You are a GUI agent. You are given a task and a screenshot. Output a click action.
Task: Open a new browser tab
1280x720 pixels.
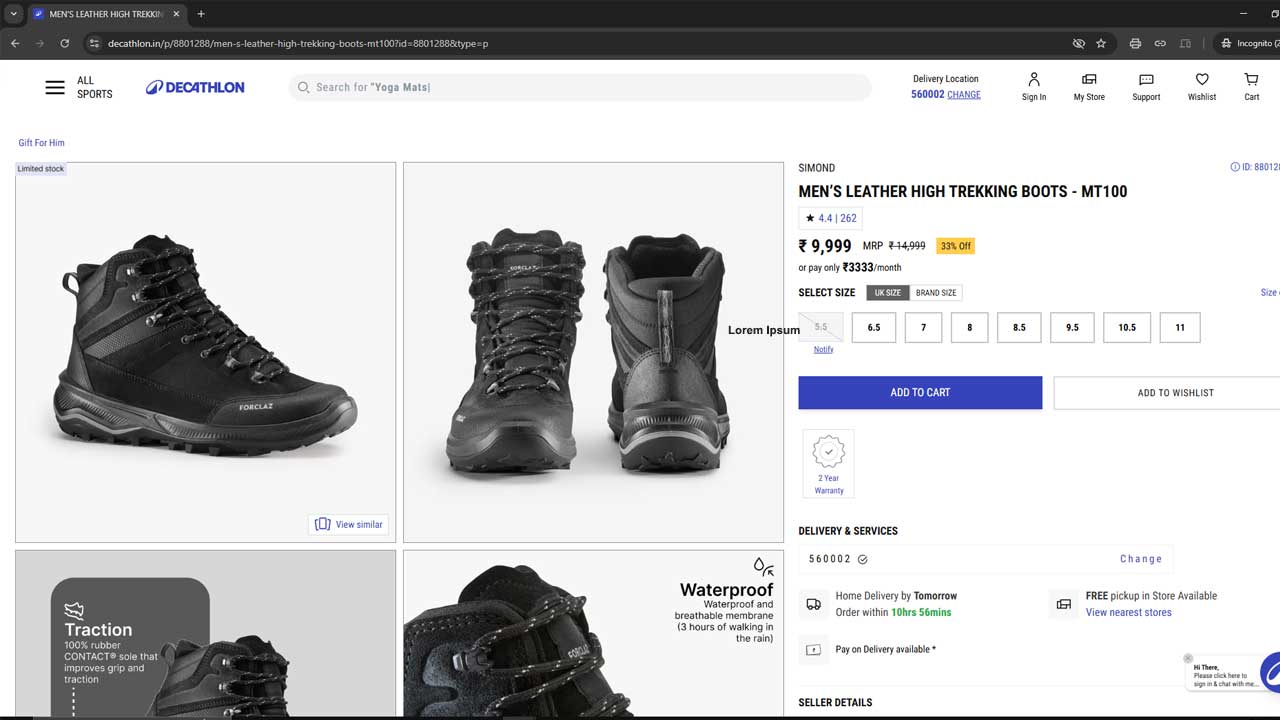click(x=201, y=14)
